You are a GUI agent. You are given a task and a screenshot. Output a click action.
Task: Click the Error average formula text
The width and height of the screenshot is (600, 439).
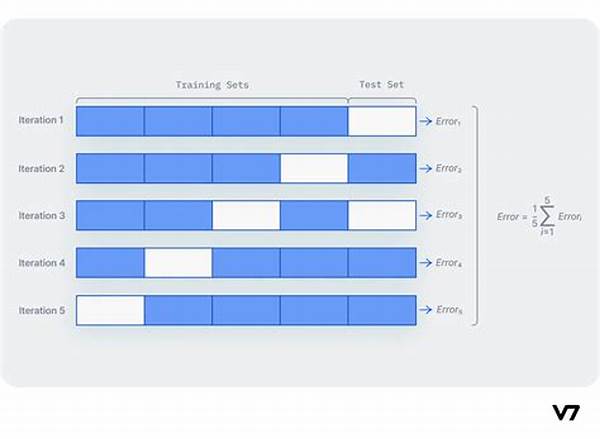pyautogui.click(x=540, y=216)
